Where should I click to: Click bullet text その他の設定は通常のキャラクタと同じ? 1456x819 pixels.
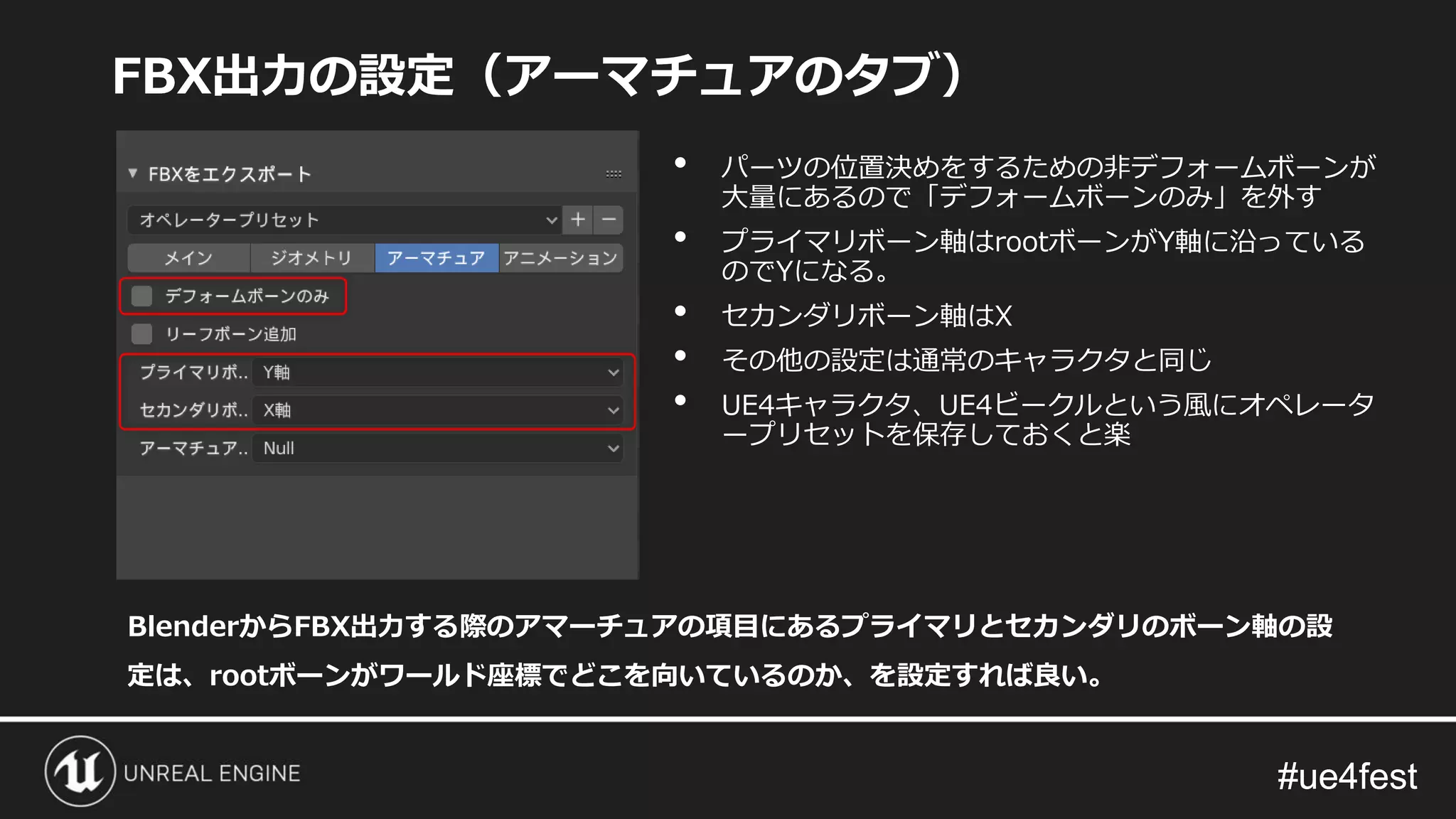coord(967,360)
